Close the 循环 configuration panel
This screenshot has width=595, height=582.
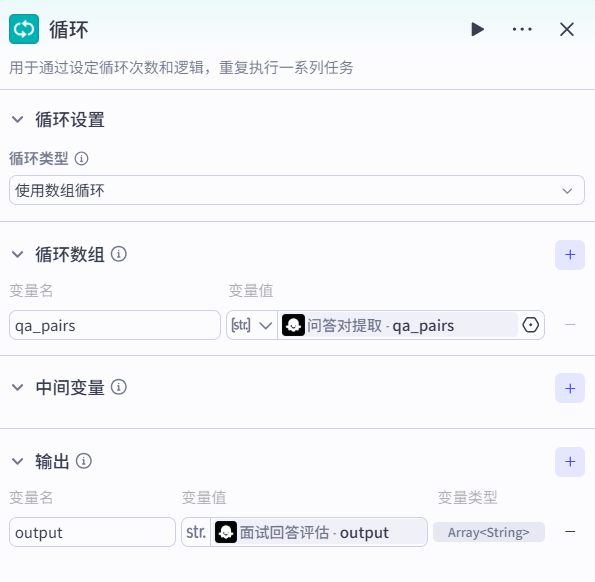point(567,29)
